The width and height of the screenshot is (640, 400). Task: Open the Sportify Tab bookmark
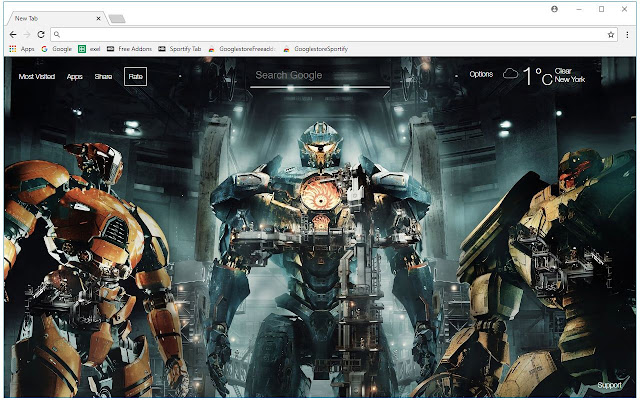coord(180,49)
